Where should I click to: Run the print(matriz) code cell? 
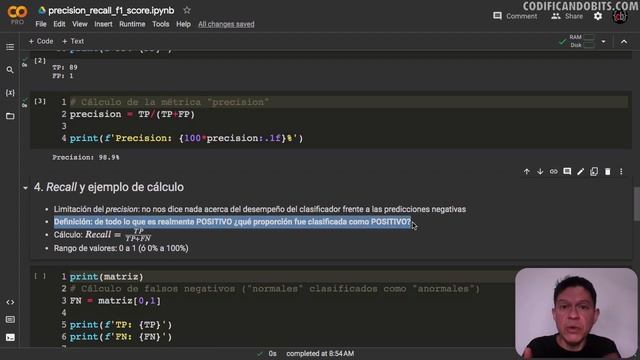coord(40,276)
